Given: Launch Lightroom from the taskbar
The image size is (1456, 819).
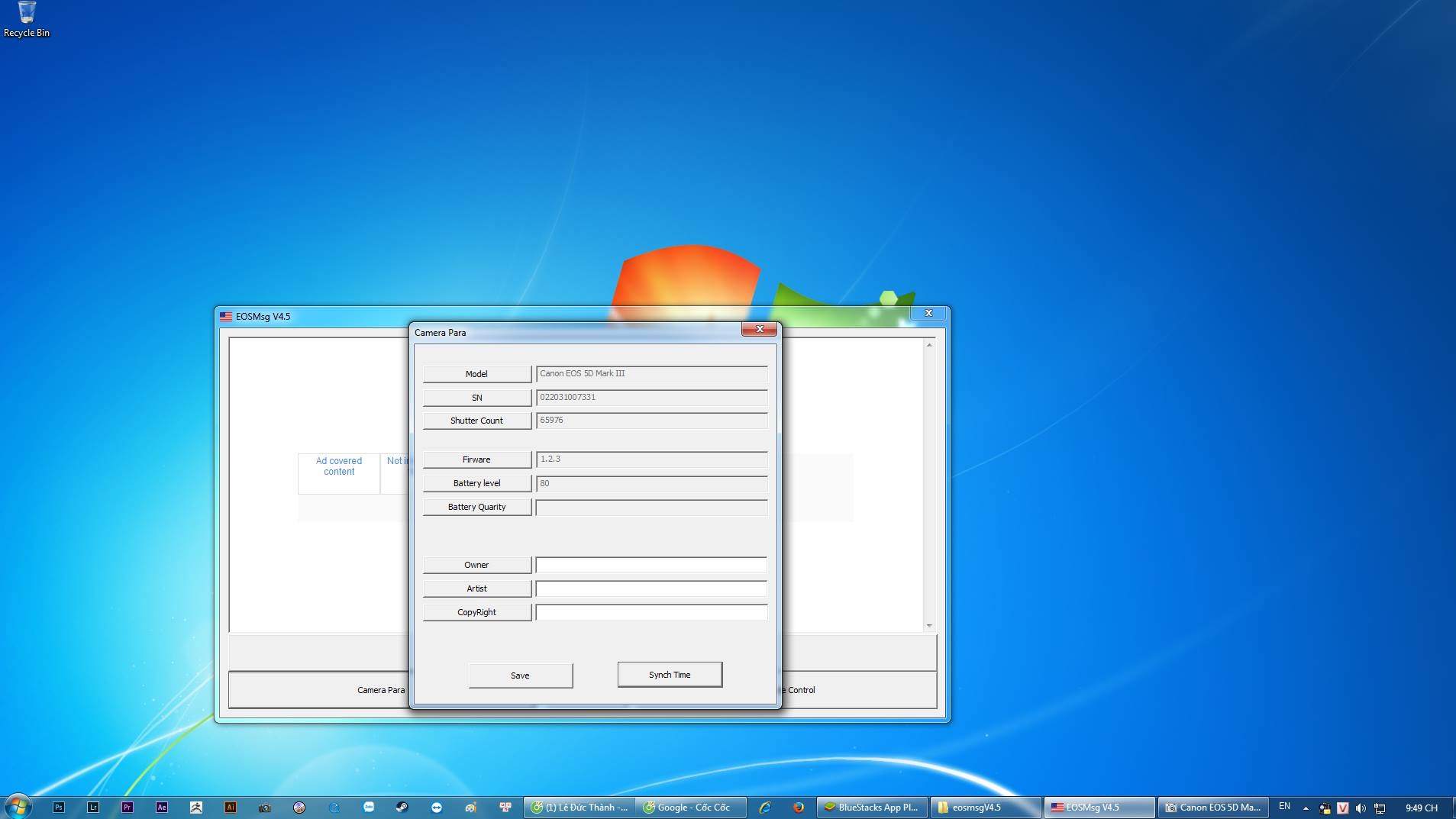Looking at the screenshot, I should click(93, 807).
